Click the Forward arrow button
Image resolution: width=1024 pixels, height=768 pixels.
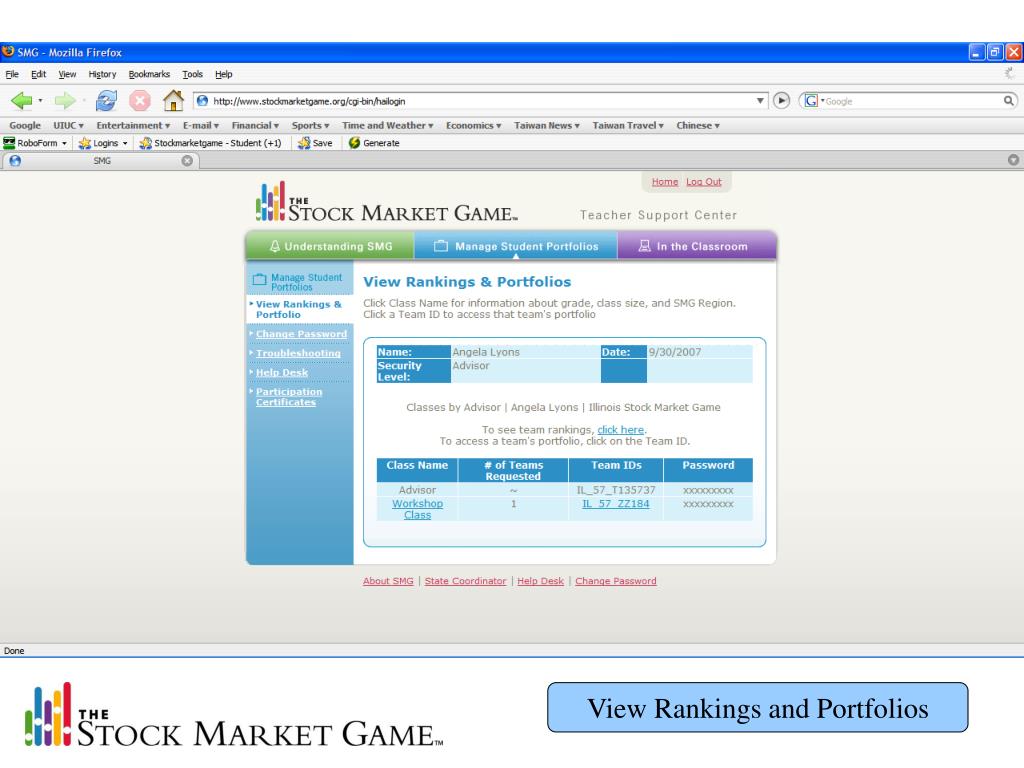click(x=65, y=101)
